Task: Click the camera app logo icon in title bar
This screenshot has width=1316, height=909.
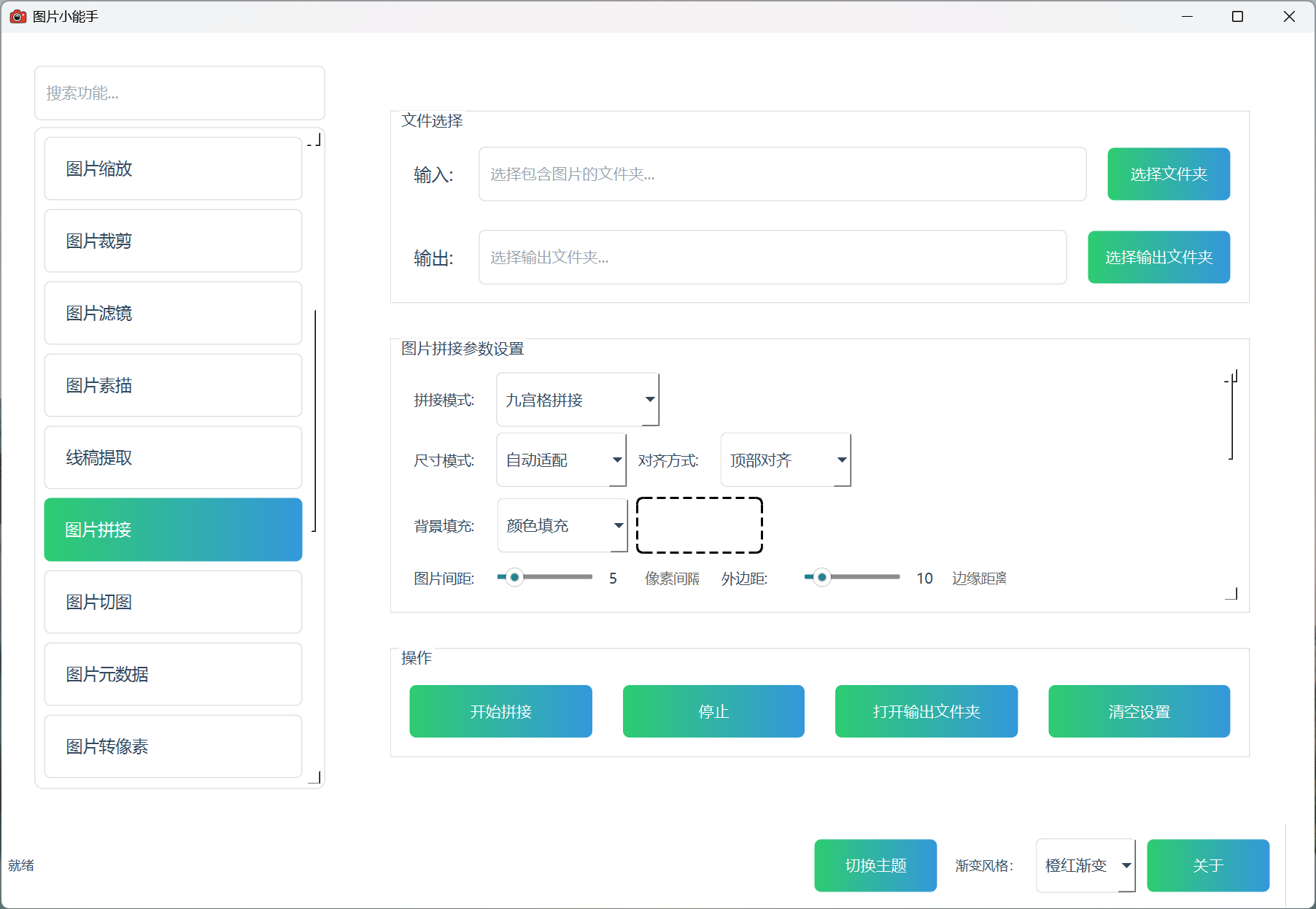Action: click(x=18, y=16)
